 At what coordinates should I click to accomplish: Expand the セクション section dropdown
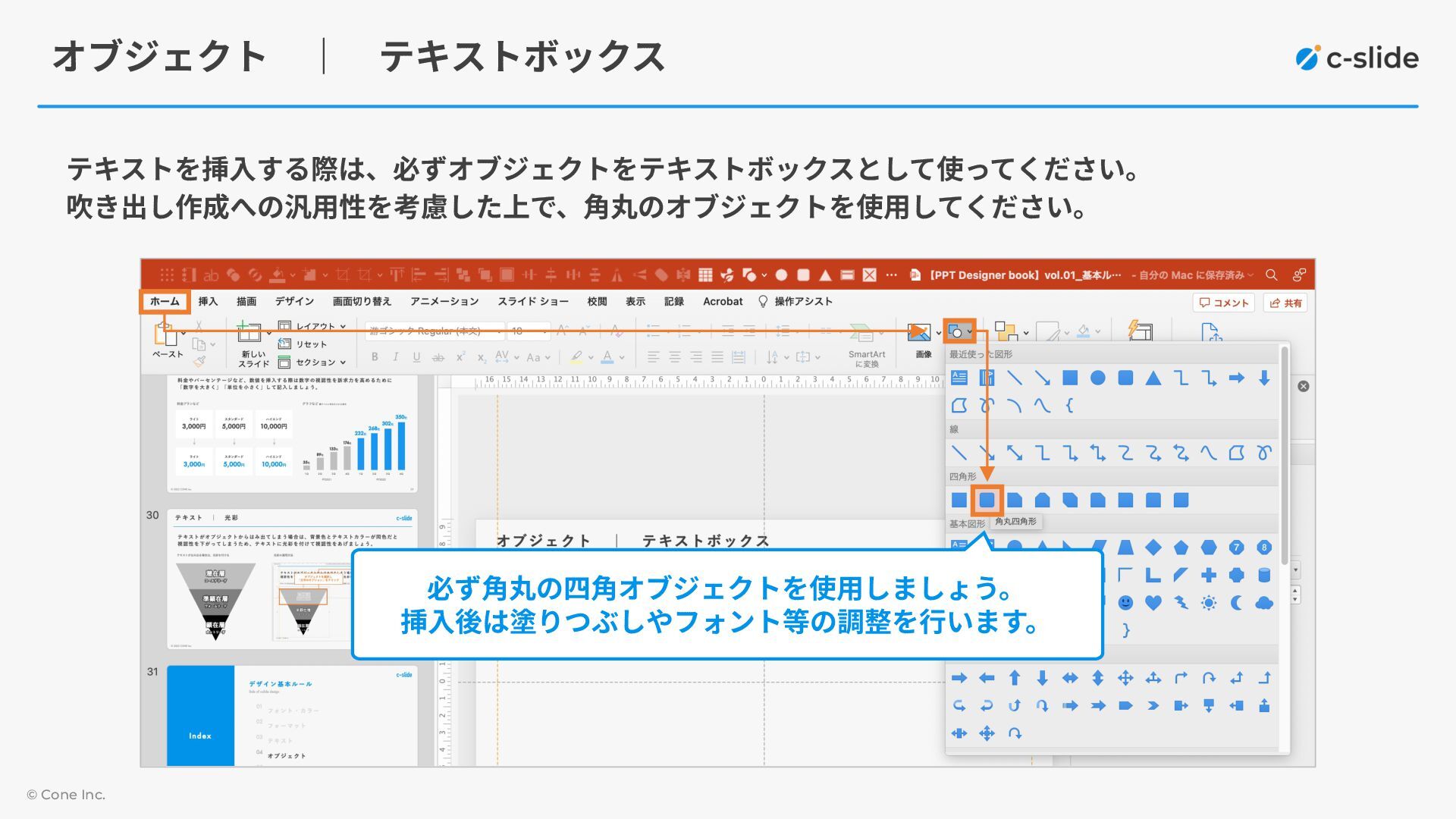(x=315, y=362)
